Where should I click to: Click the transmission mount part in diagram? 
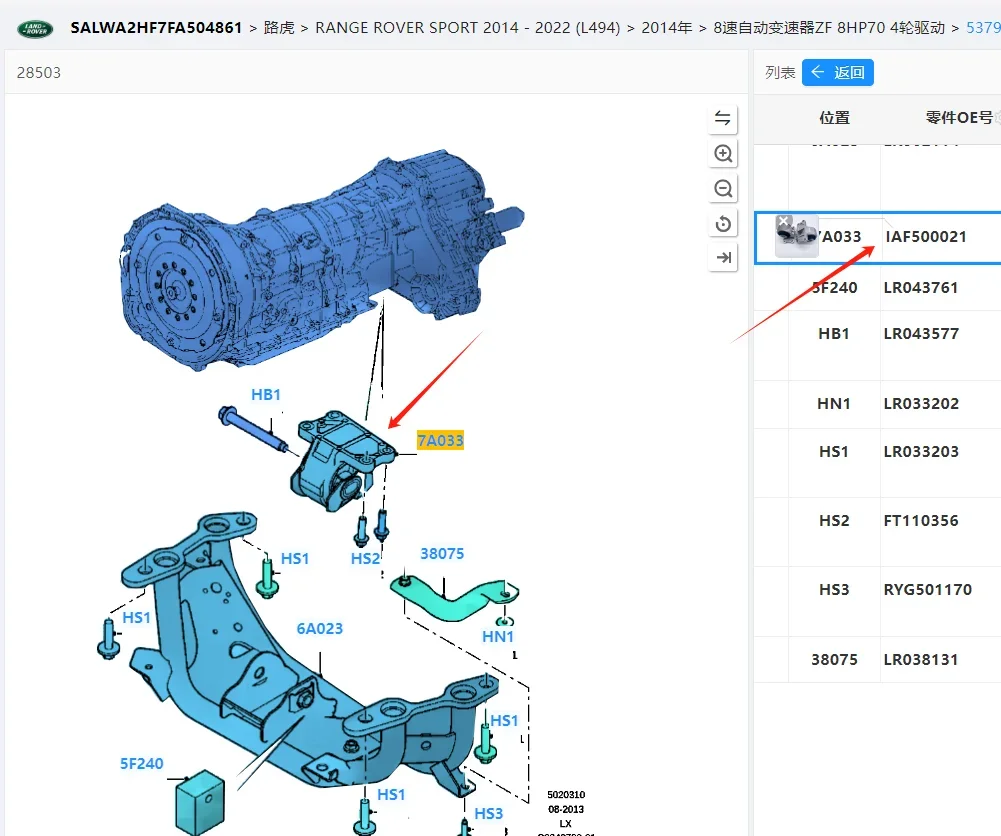click(342, 461)
